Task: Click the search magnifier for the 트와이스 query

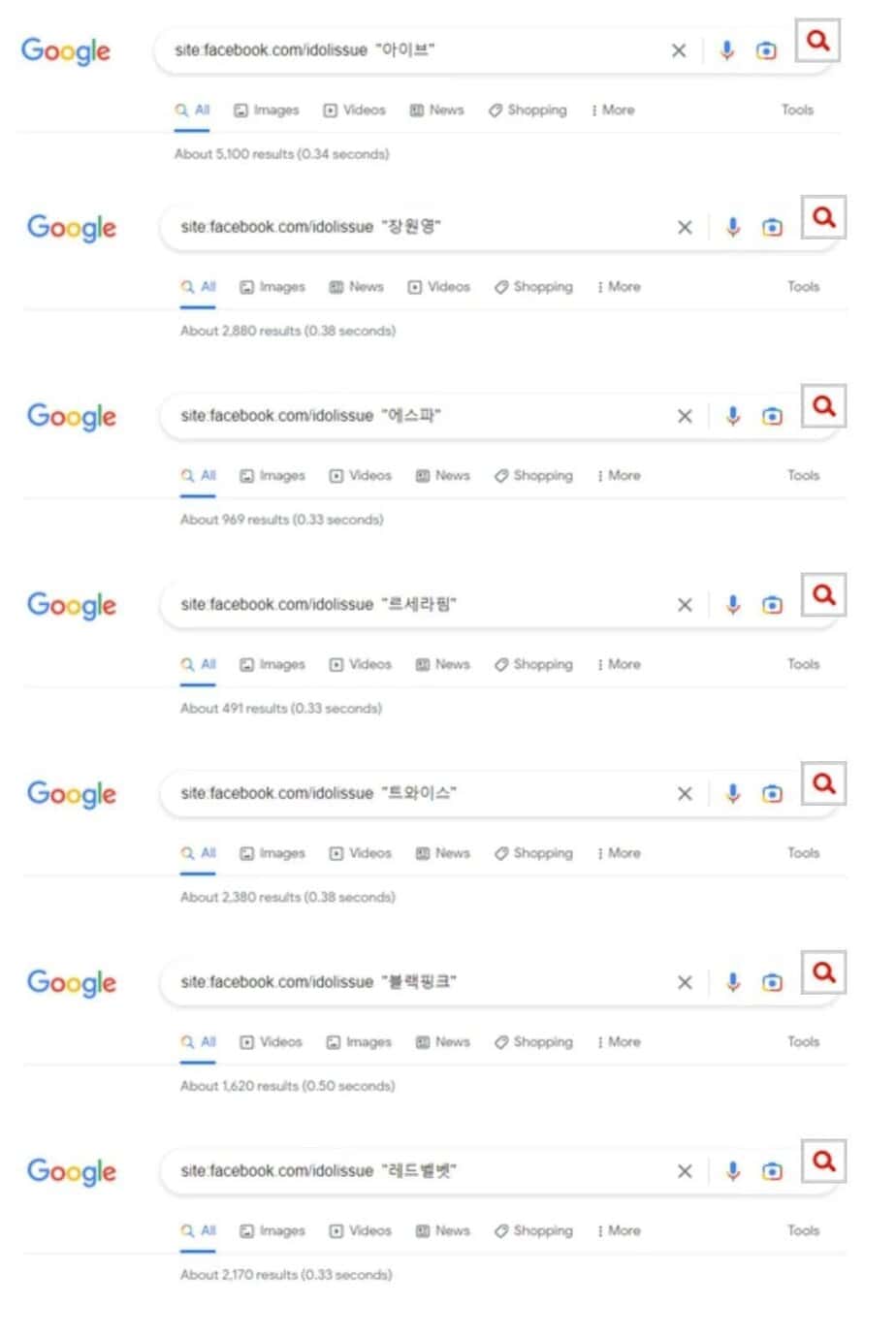Action: [x=823, y=782]
